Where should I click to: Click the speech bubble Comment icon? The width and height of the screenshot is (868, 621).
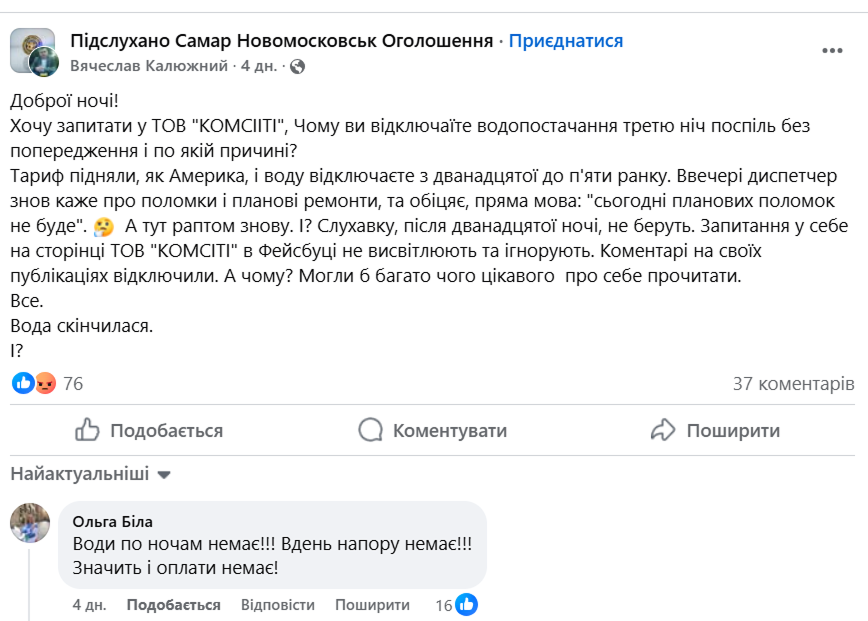point(371,431)
